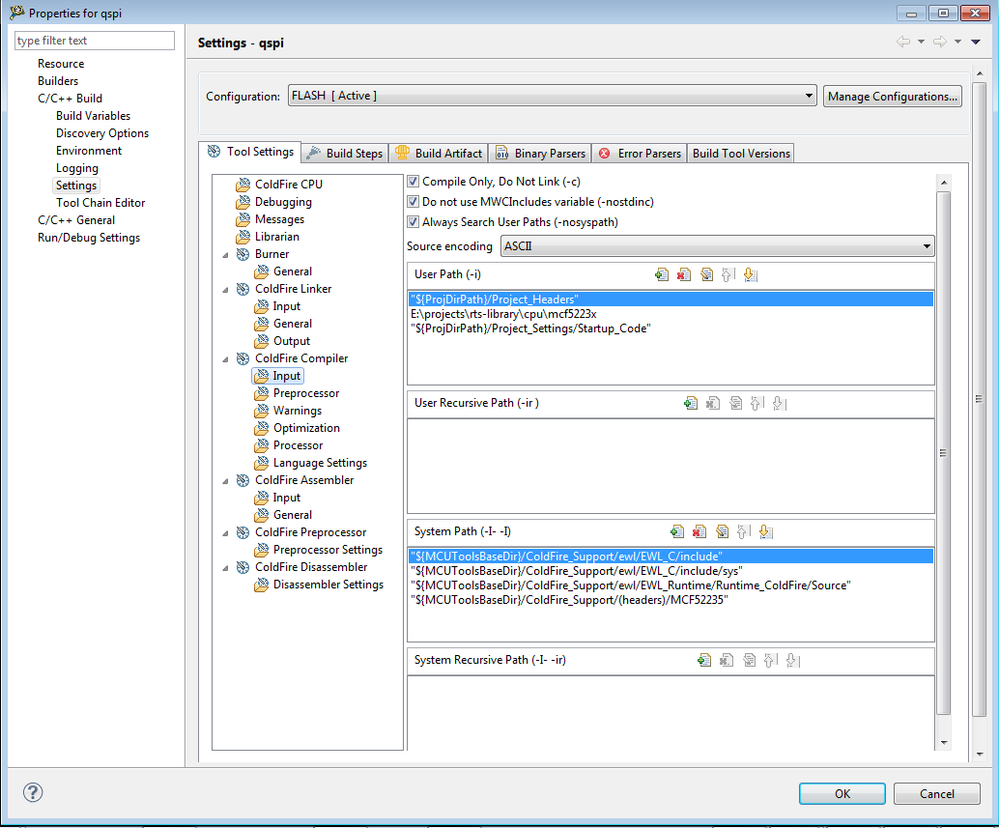Toggle Always Search User Paths (-nosyspath)
The image size is (999, 828).
413,222
